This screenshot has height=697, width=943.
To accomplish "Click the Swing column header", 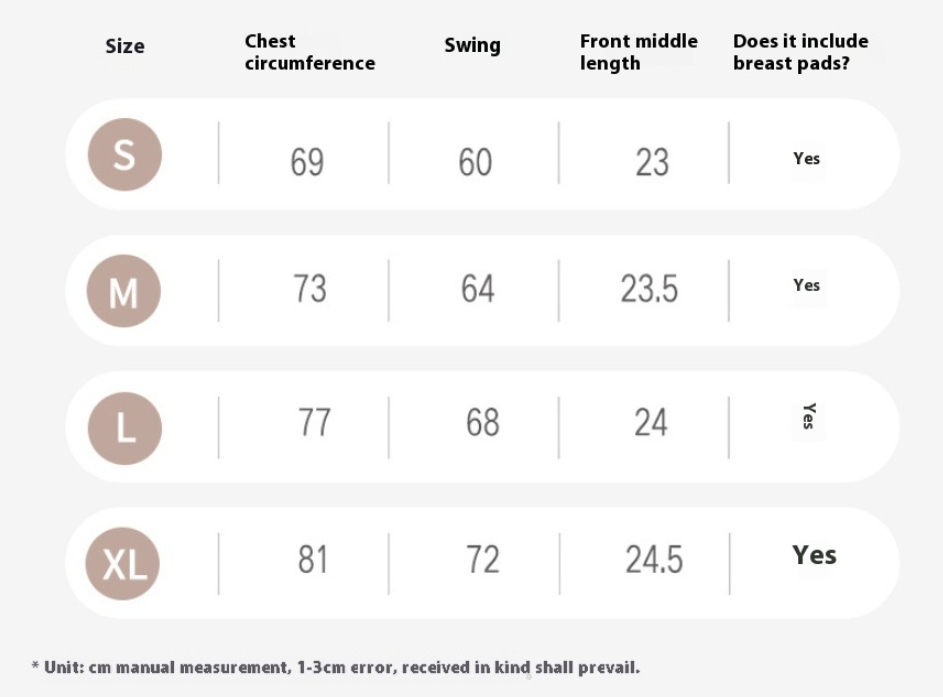I will (472, 46).
